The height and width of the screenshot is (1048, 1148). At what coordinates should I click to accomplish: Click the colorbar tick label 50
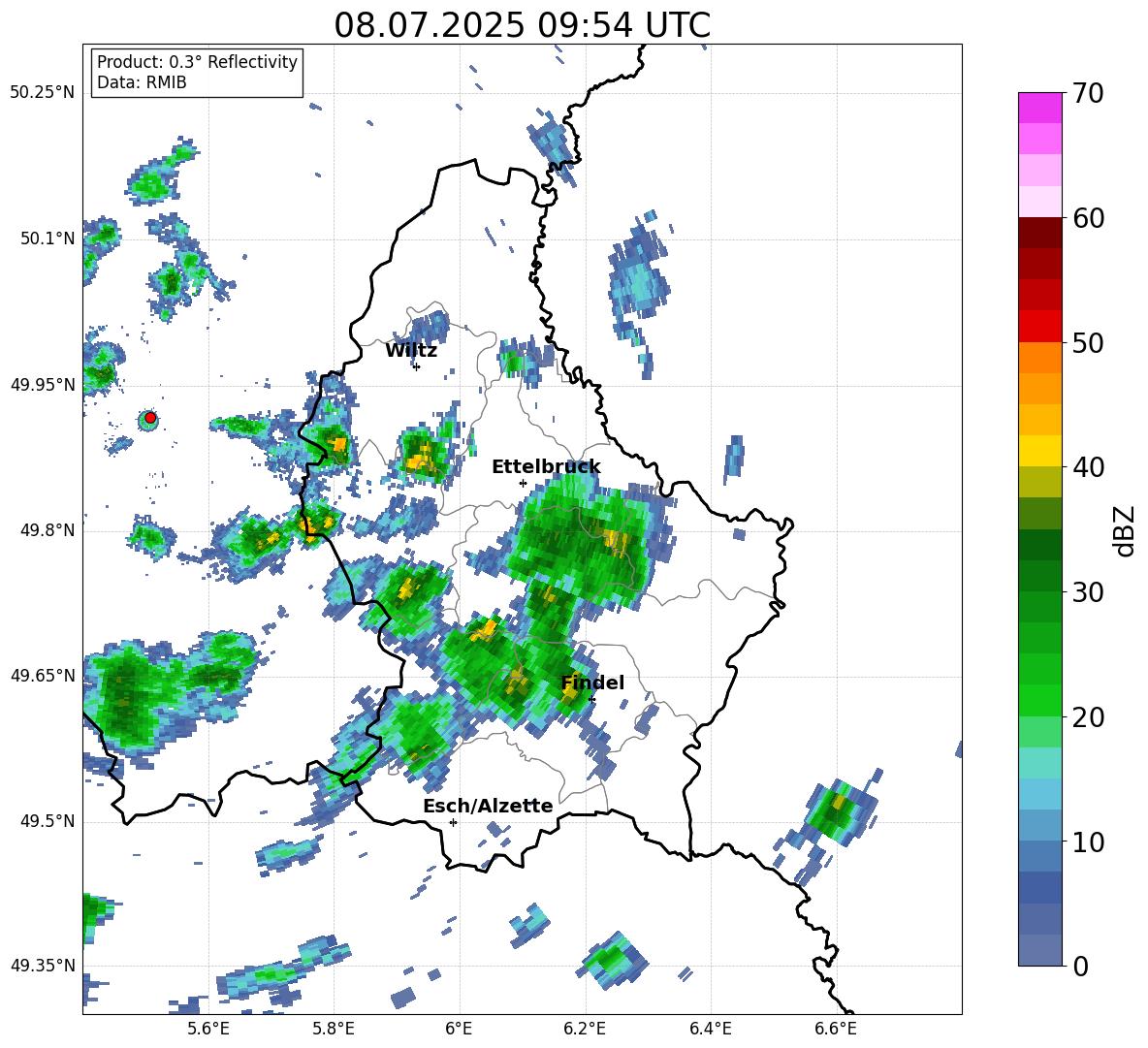[1088, 343]
